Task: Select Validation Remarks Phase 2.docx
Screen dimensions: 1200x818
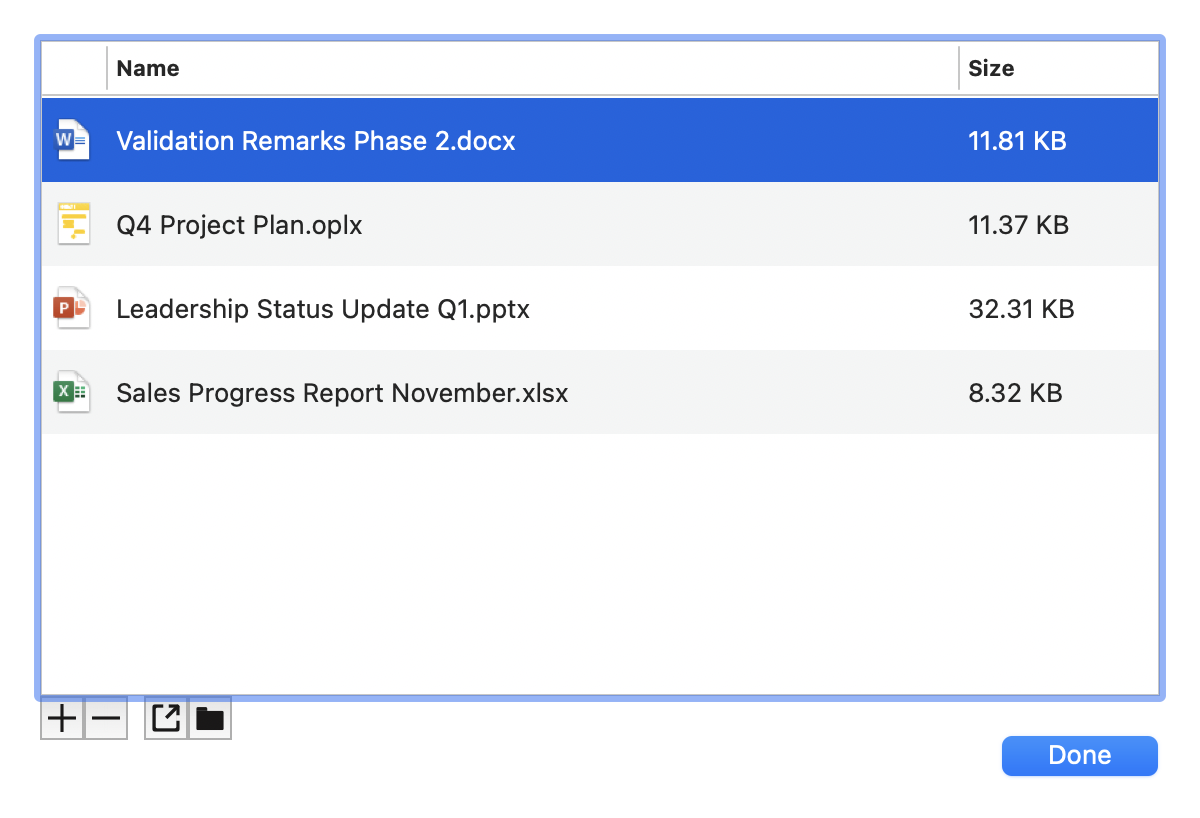Action: (x=316, y=141)
